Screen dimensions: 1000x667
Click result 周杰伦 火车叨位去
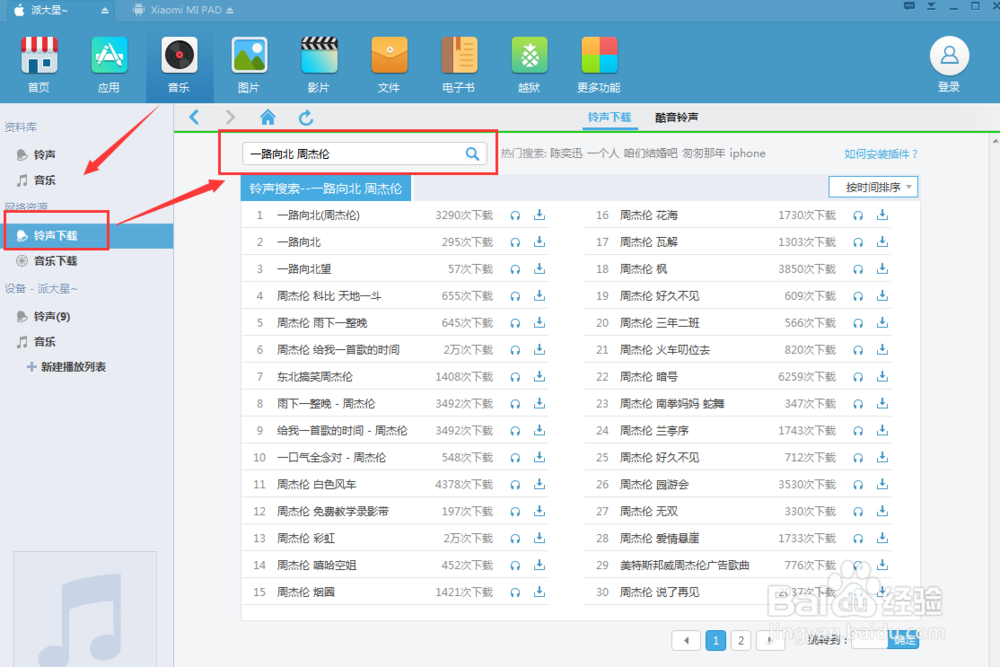coord(665,350)
